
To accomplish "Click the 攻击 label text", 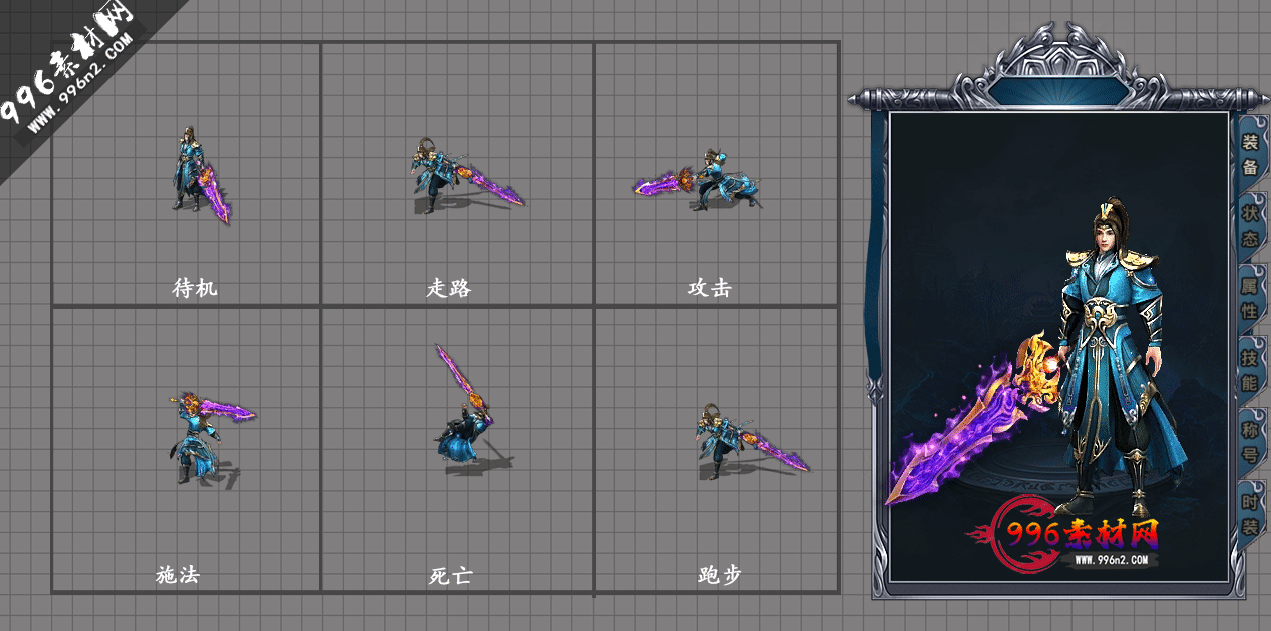I will 710,288.
